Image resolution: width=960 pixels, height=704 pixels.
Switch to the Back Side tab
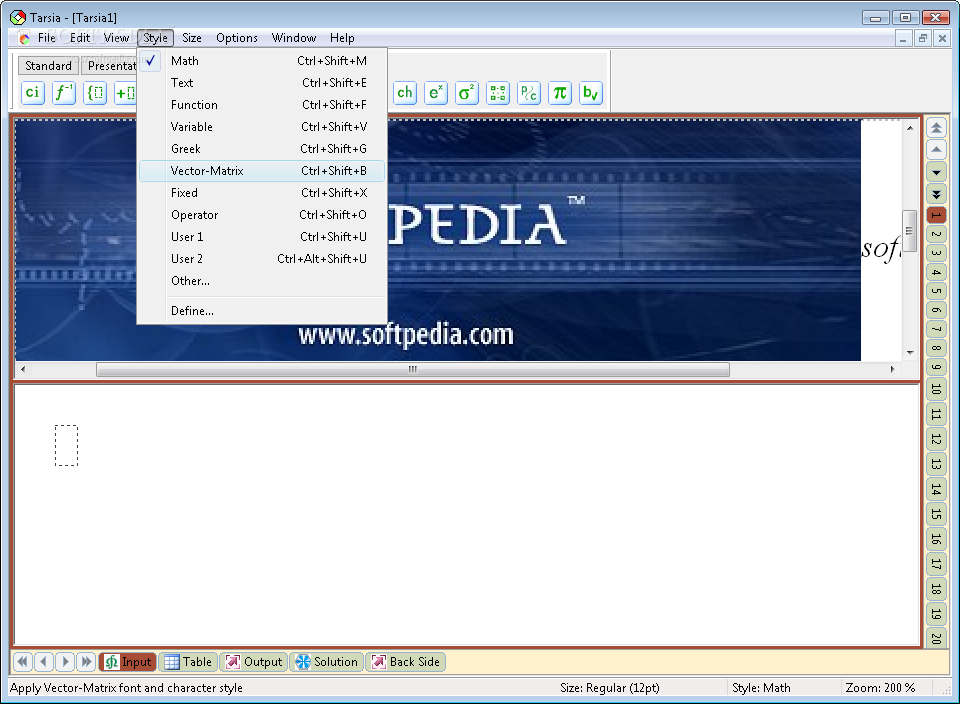405,662
